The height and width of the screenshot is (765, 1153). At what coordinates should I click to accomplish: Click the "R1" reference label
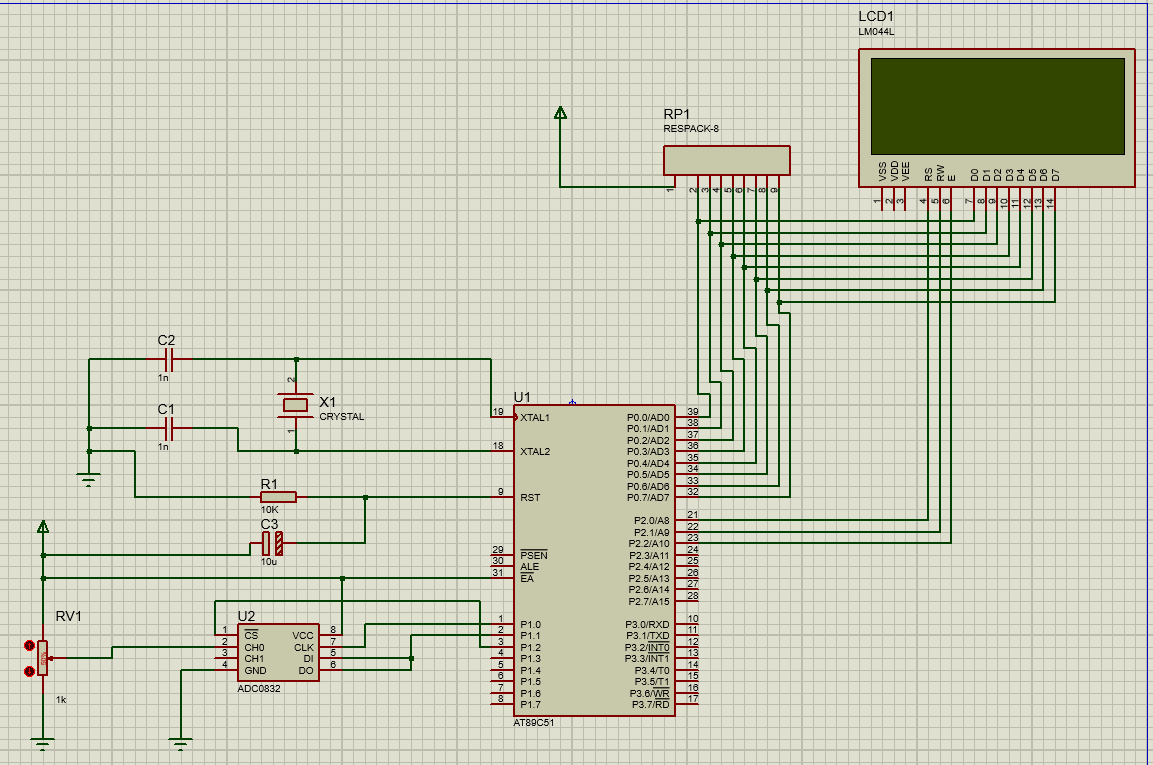(x=269, y=484)
